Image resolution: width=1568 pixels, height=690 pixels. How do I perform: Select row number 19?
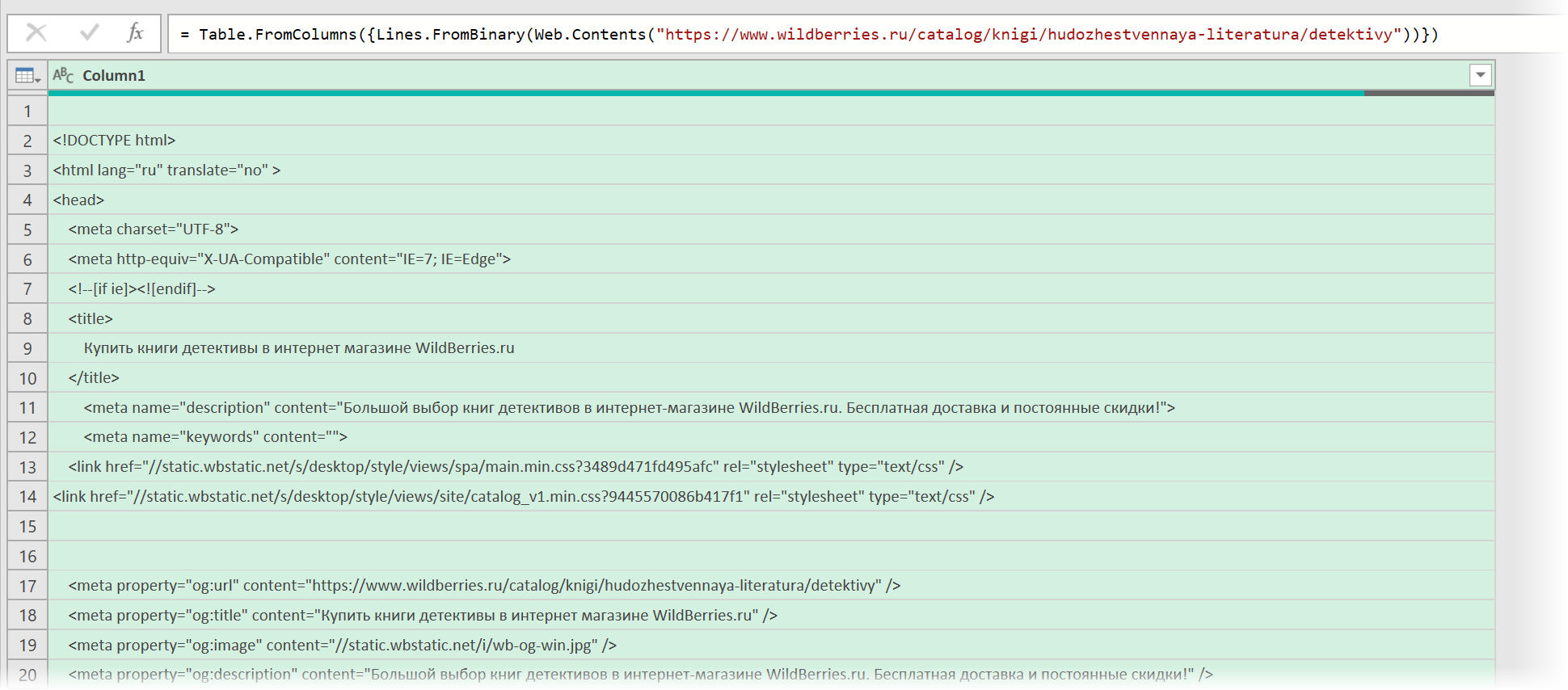point(27,646)
